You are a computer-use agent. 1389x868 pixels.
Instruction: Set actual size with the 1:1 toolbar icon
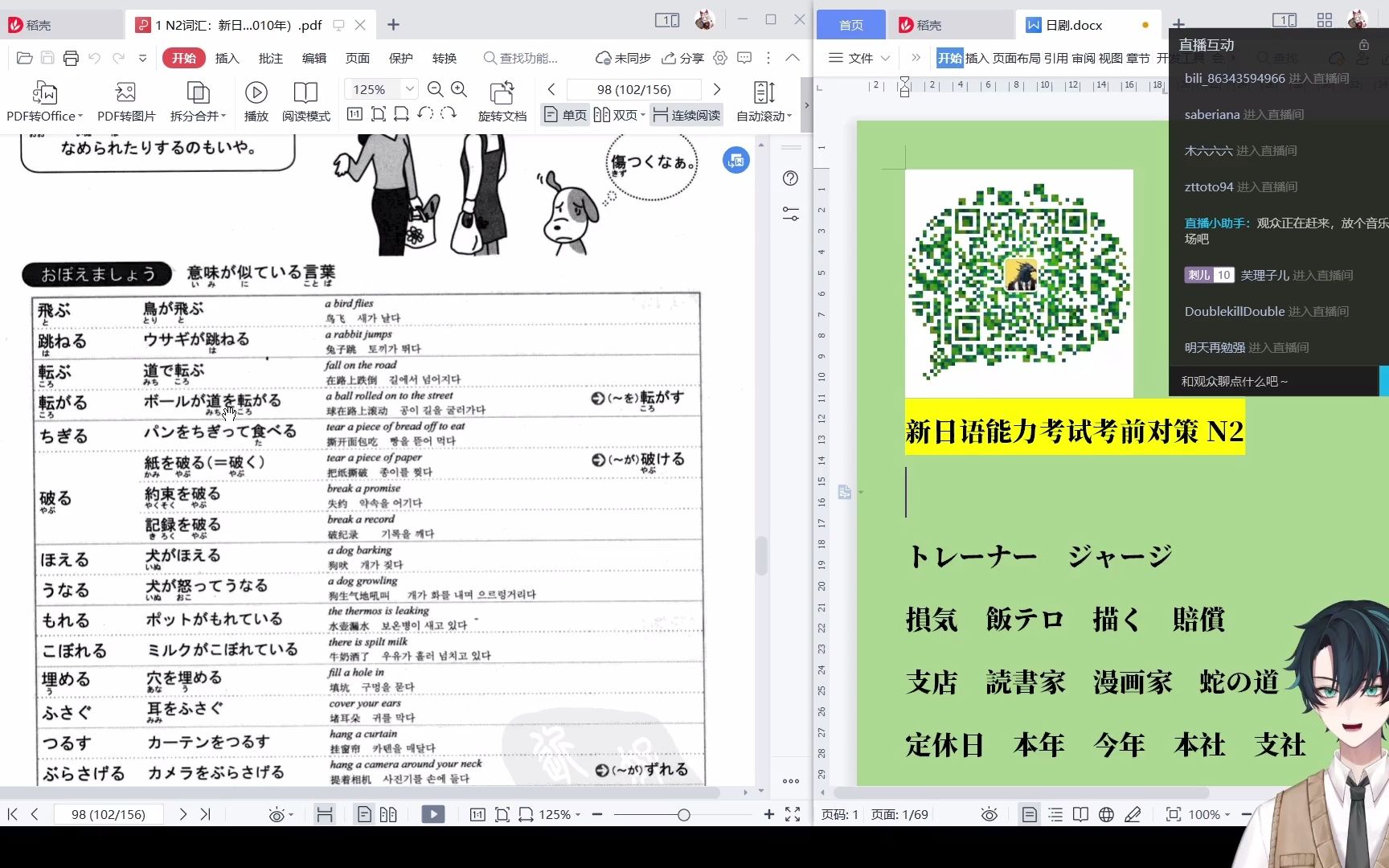click(354, 114)
